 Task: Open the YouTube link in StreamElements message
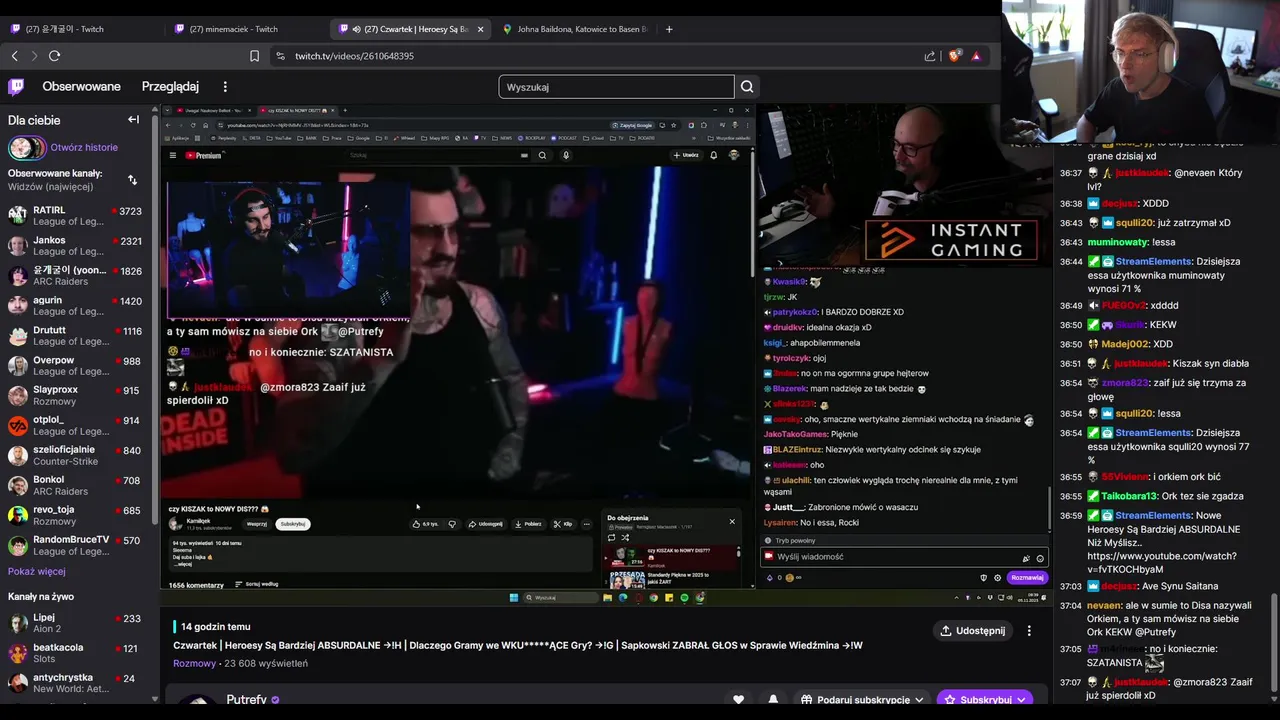(x=1162, y=562)
